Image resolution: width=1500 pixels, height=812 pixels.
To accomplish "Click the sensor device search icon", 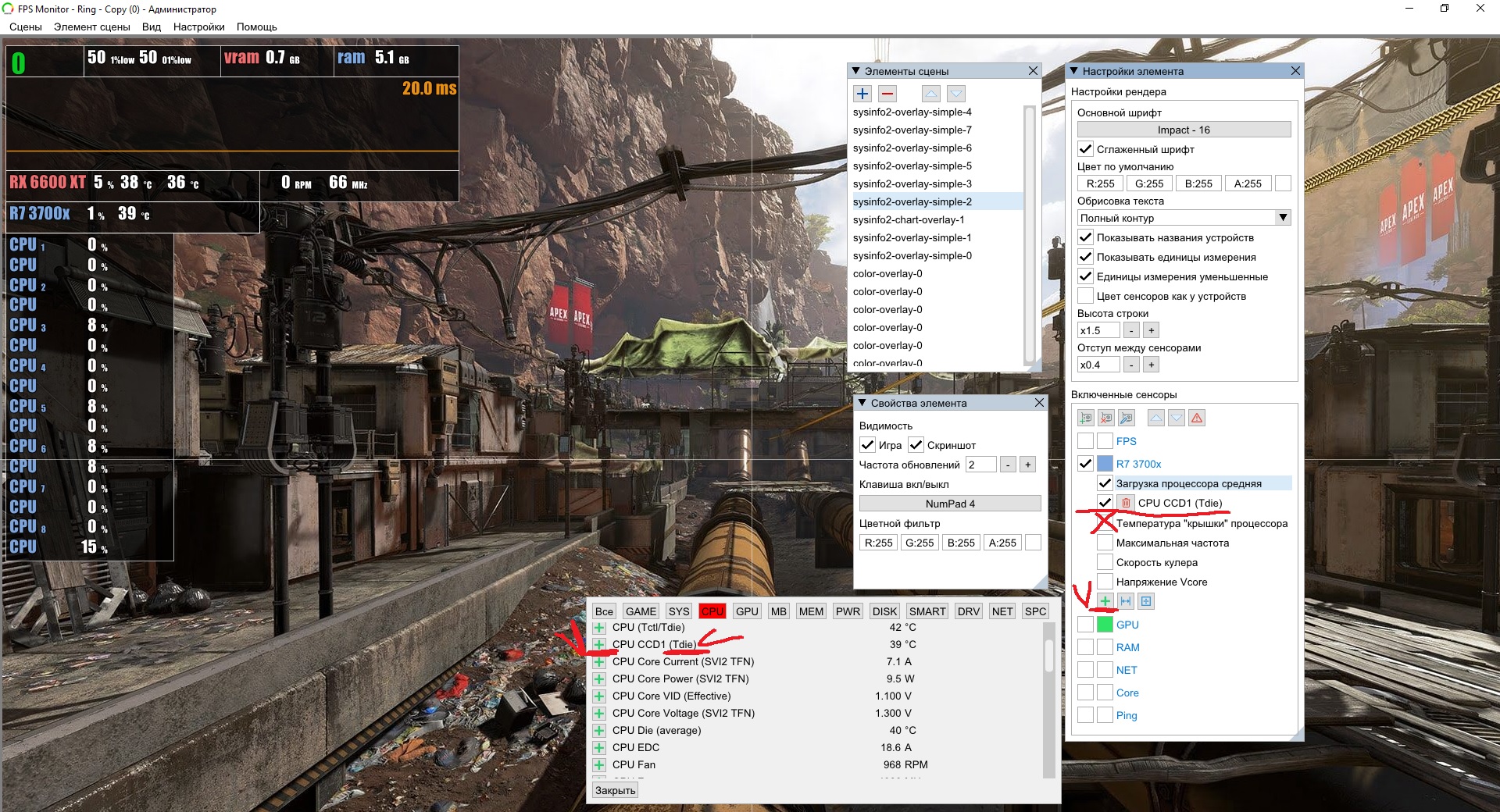I will coord(1126,418).
